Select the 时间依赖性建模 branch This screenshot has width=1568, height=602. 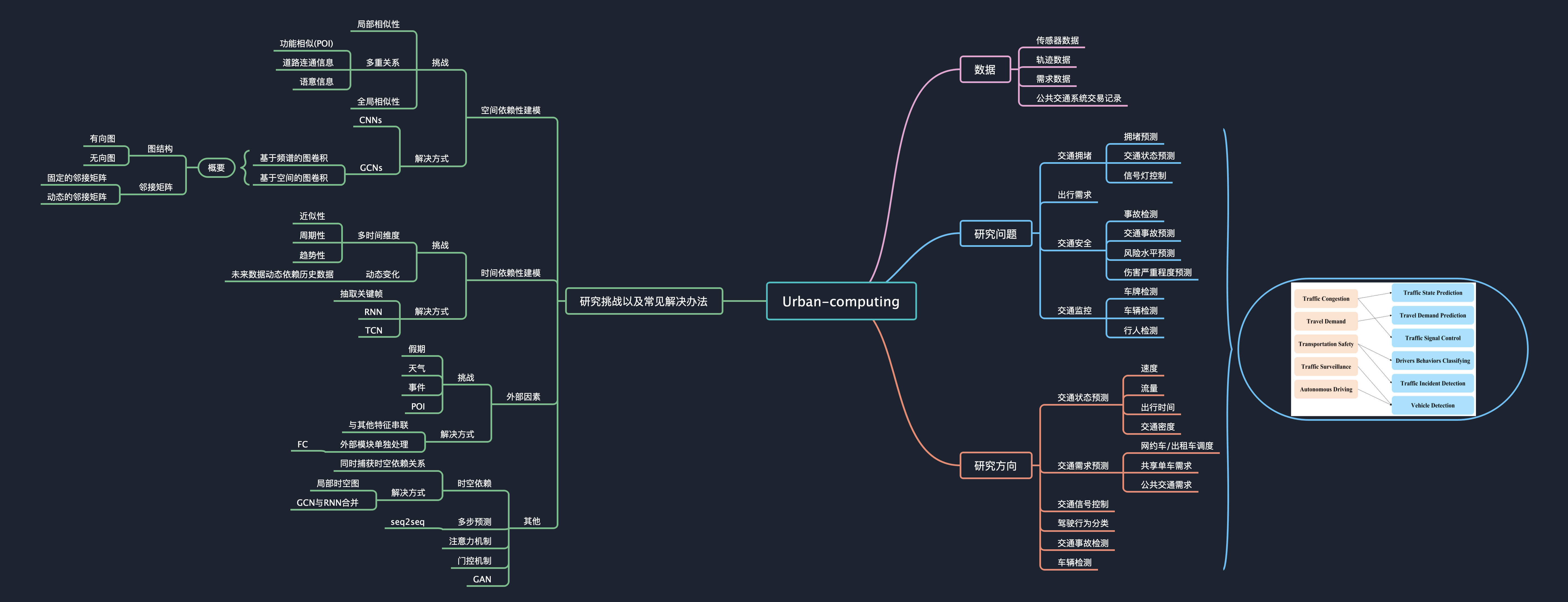511,273
